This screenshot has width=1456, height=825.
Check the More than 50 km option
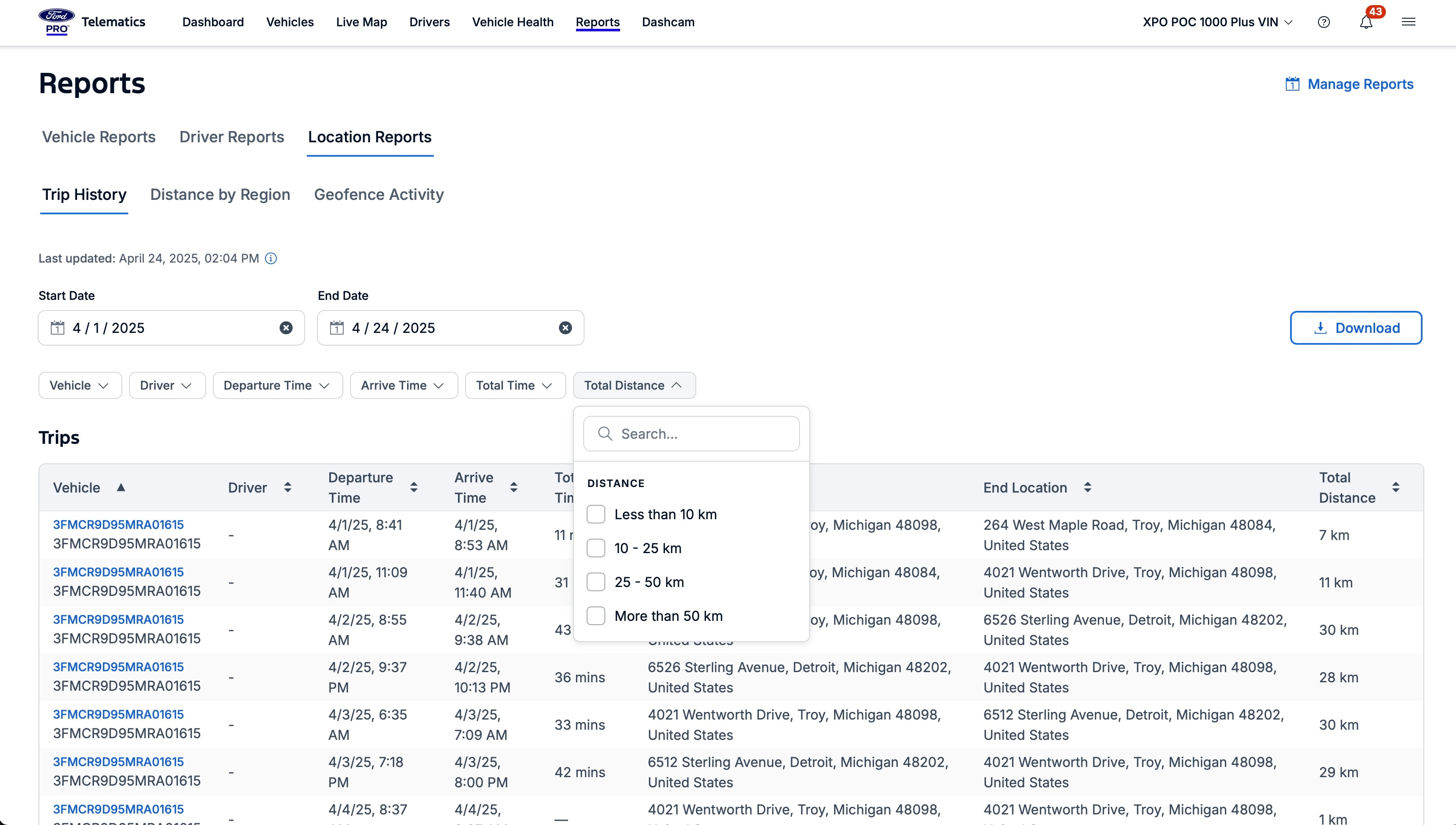tap(595, 615)
